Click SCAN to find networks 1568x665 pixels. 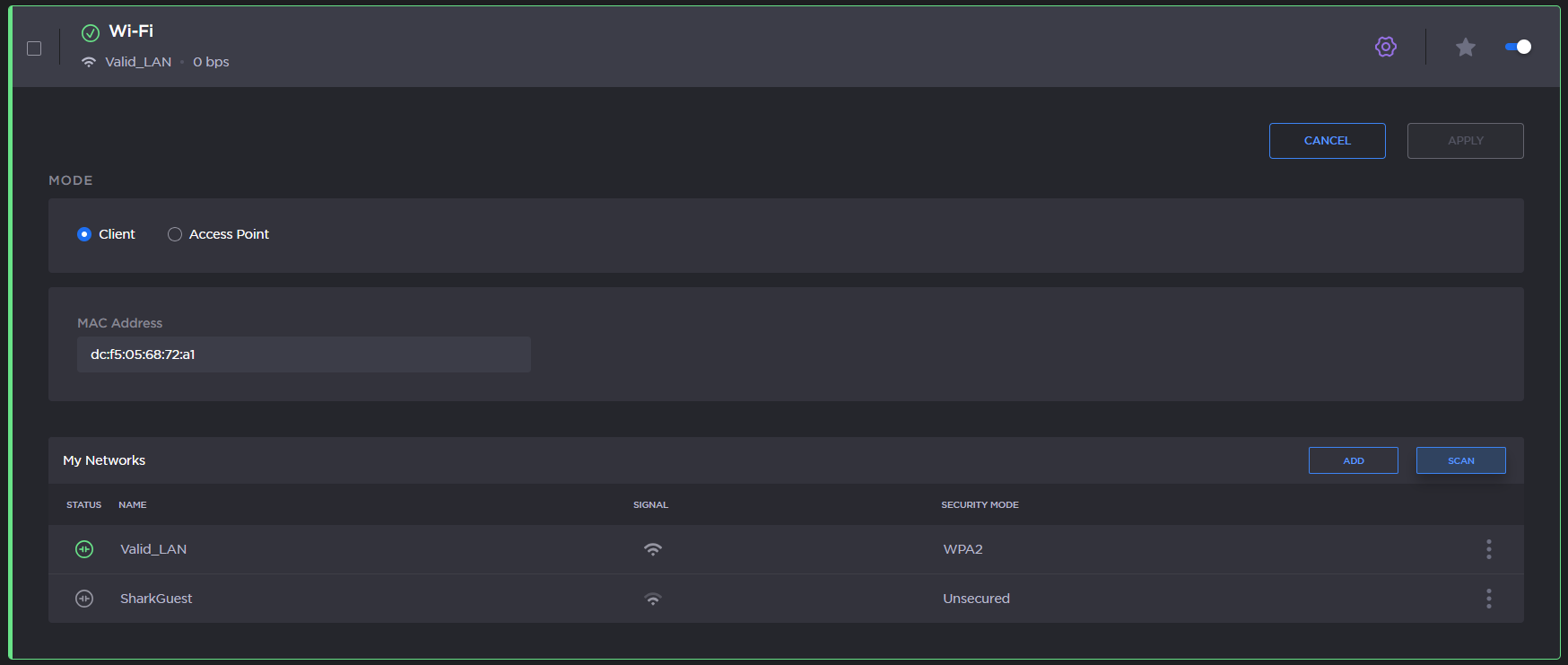pyautogui.click(x=1460, y=460)
